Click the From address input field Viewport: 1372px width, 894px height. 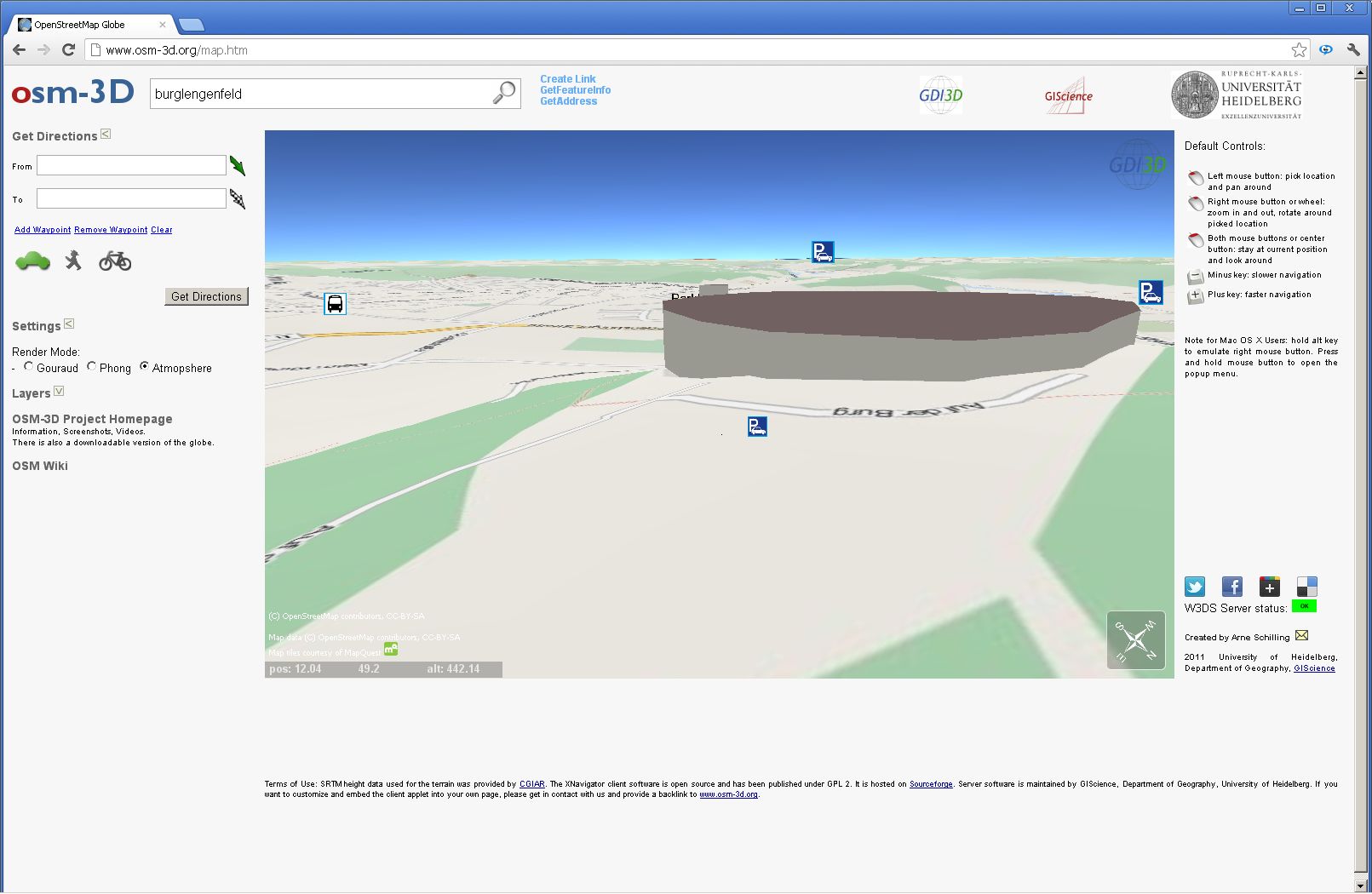coord(131,165)
